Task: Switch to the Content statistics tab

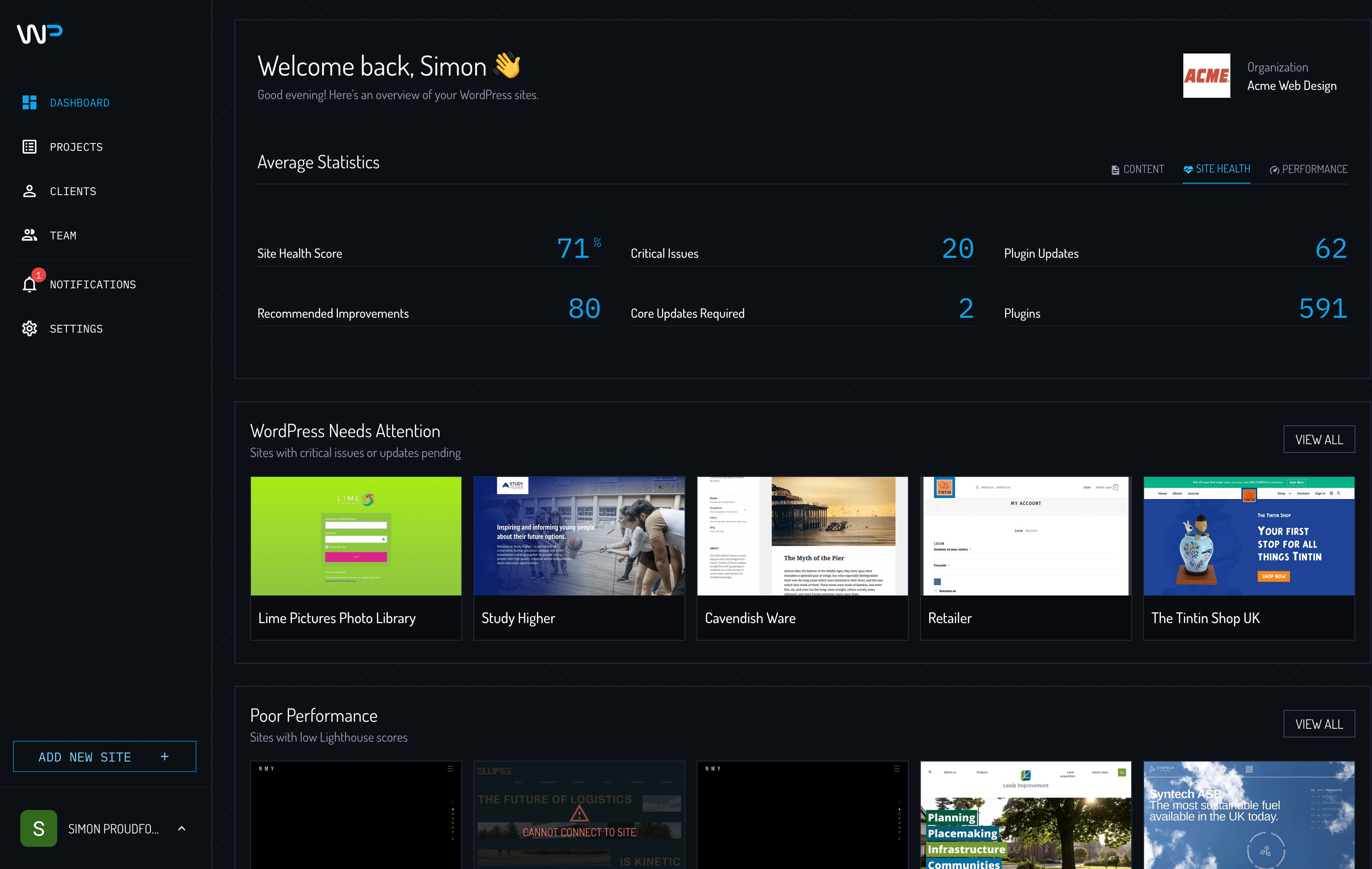Action: pos(1137,169)
